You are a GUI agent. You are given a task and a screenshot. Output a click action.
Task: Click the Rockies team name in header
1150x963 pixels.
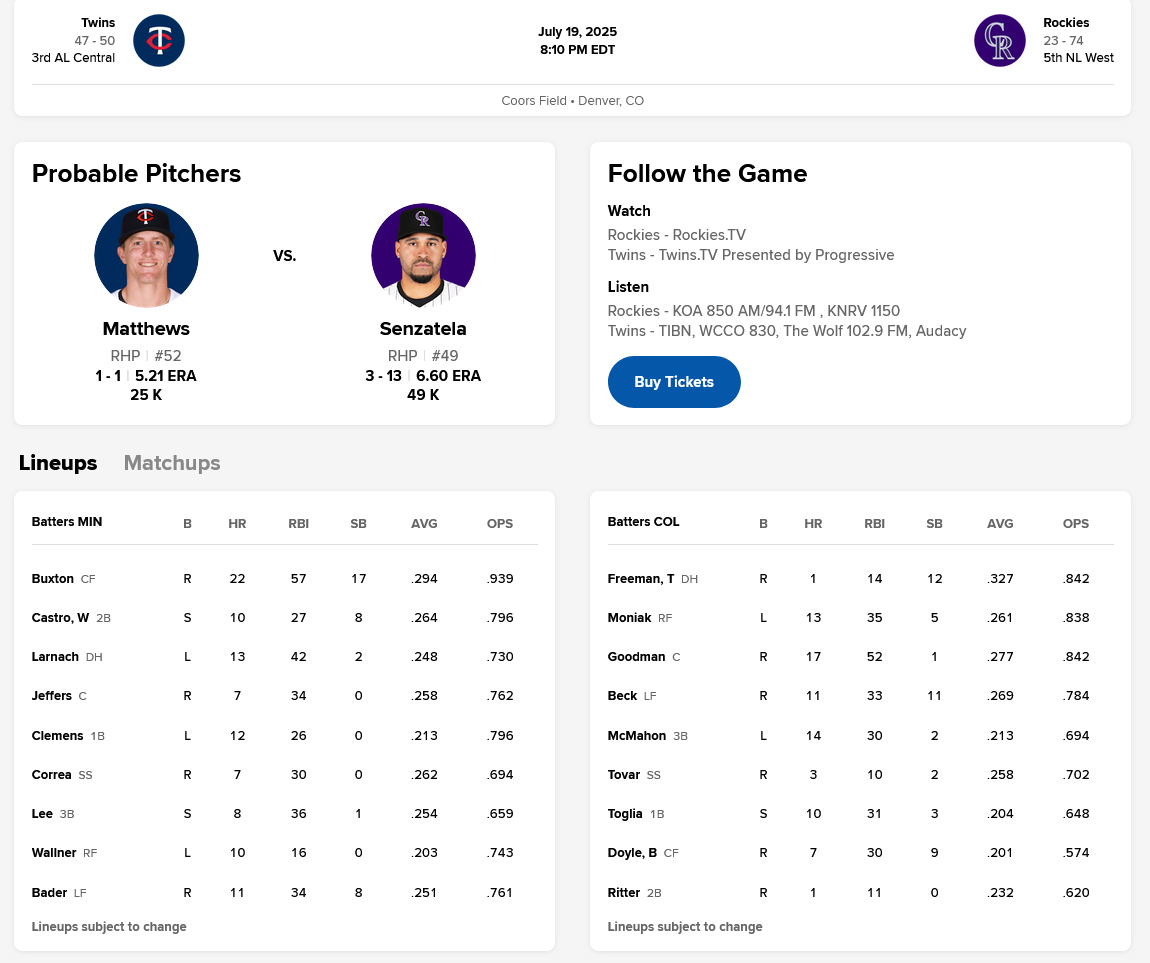1066,23
